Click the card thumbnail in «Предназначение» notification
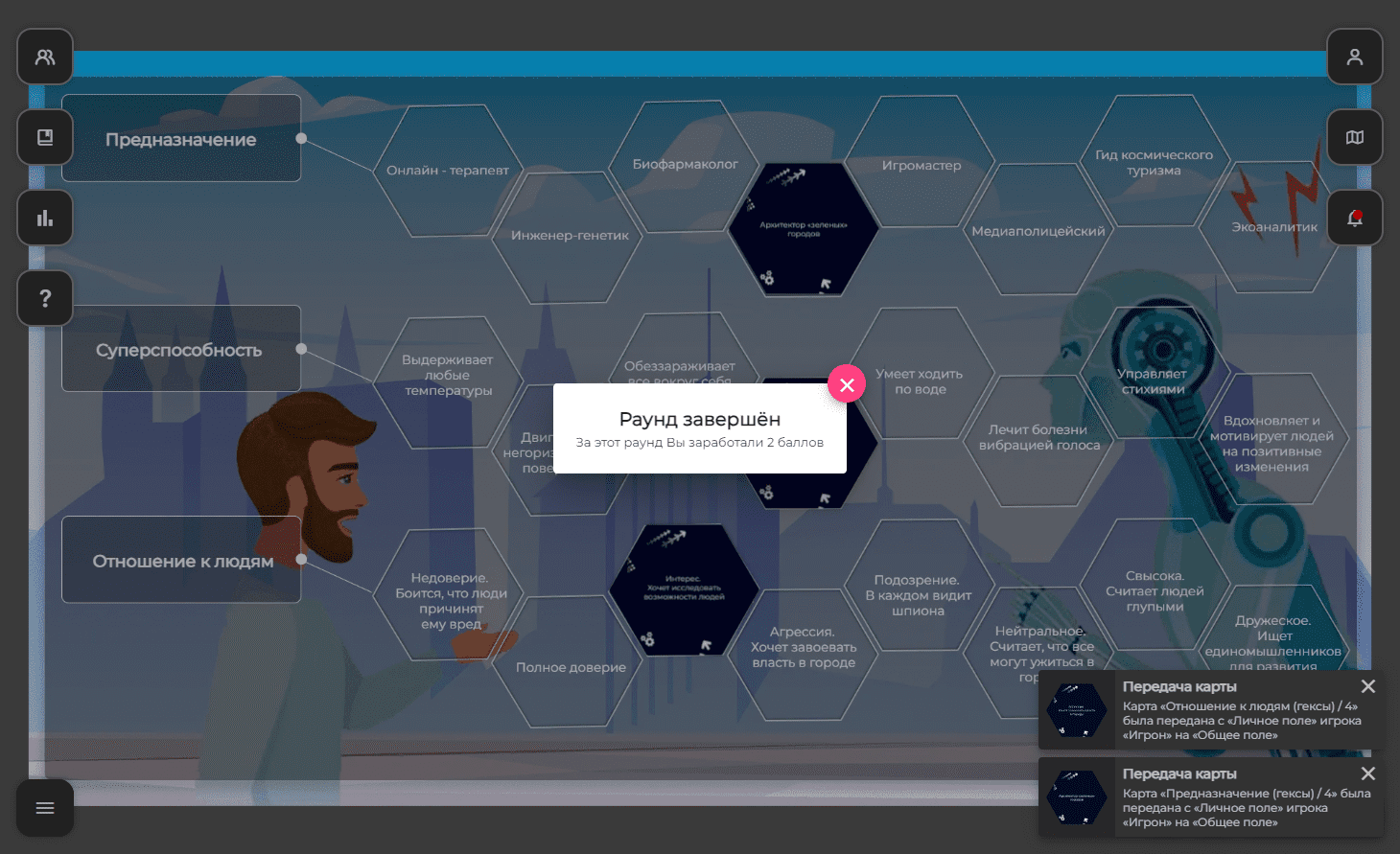The width and height of the screenshot is (1400, 854). [x=1077, y=797]
